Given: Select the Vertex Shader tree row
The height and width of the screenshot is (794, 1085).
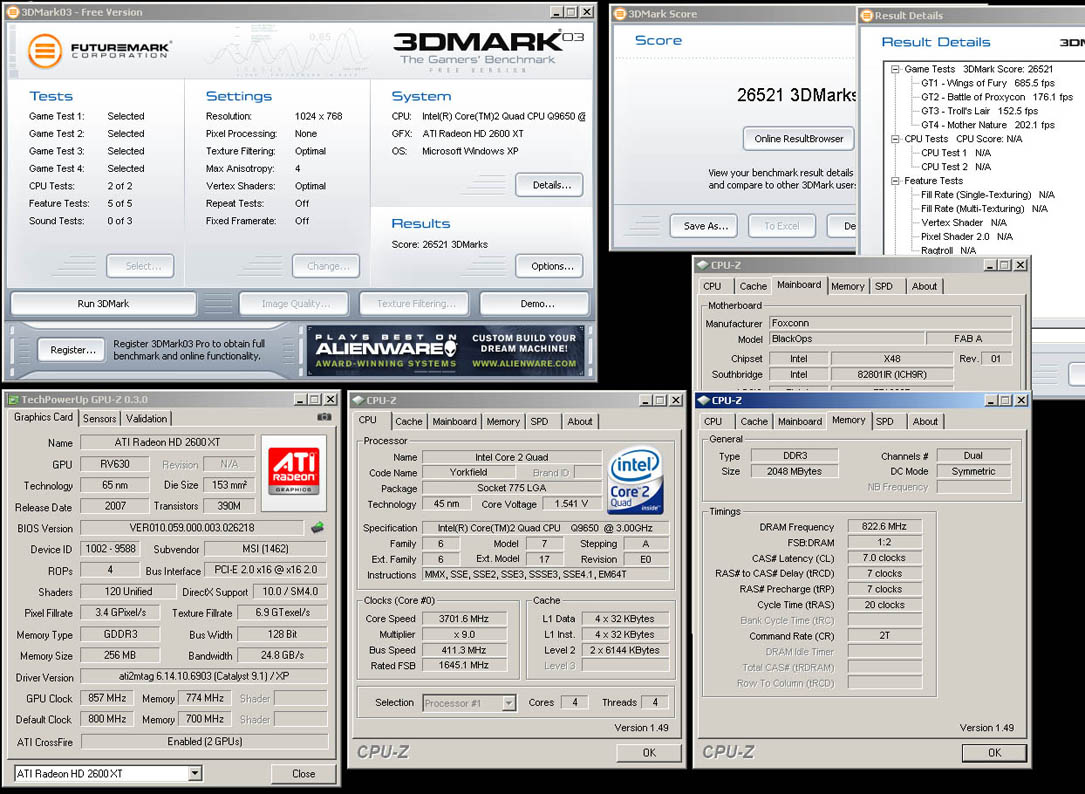Looking at the screenshot, I should [x=963, y=222].
